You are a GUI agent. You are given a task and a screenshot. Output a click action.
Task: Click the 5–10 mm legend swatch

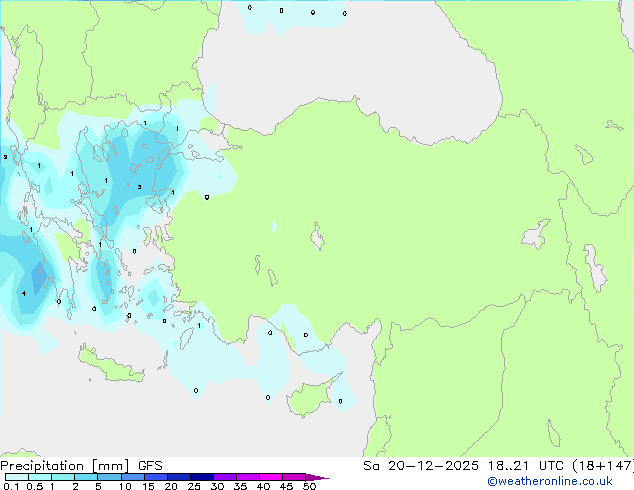click(109, 477)
